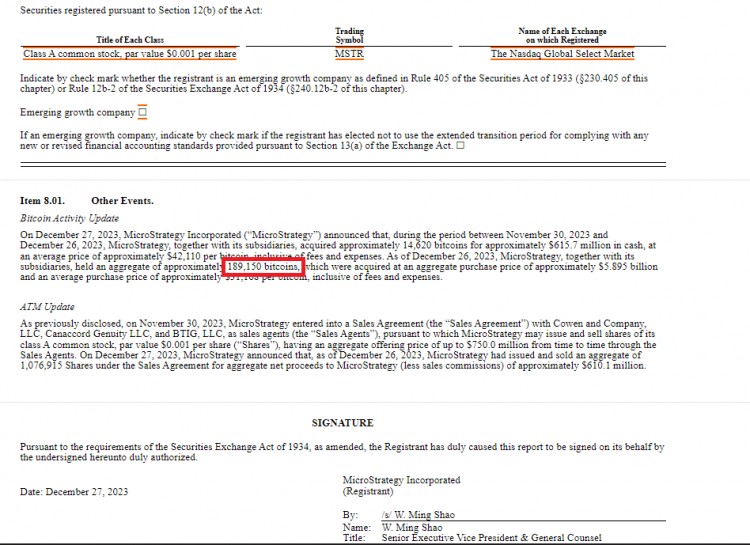Select "The Nasdaq Global Select Market" entry
The image size is (750, 545).
pyautogui.click(x=562, y=54)
